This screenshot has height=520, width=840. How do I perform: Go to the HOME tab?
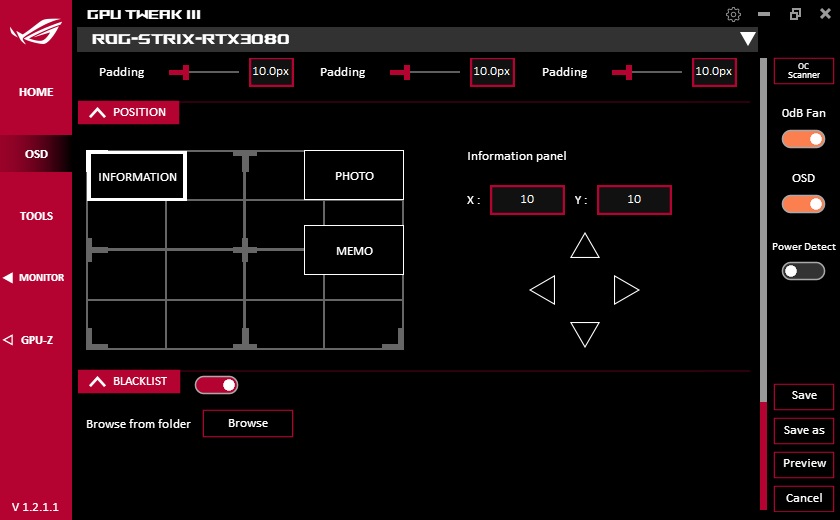click(36, 92)
